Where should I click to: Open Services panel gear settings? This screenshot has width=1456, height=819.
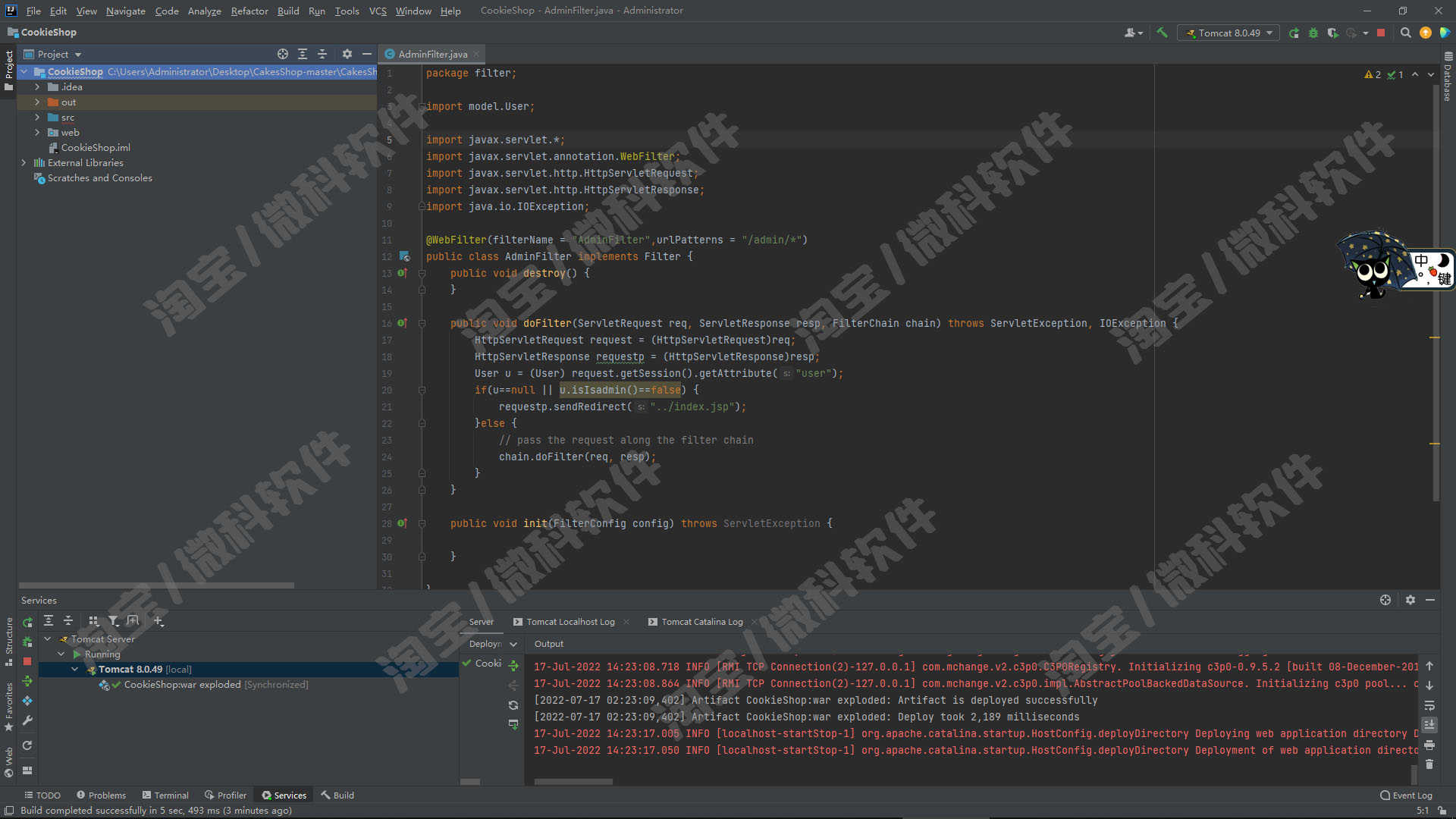(1410, 600)
